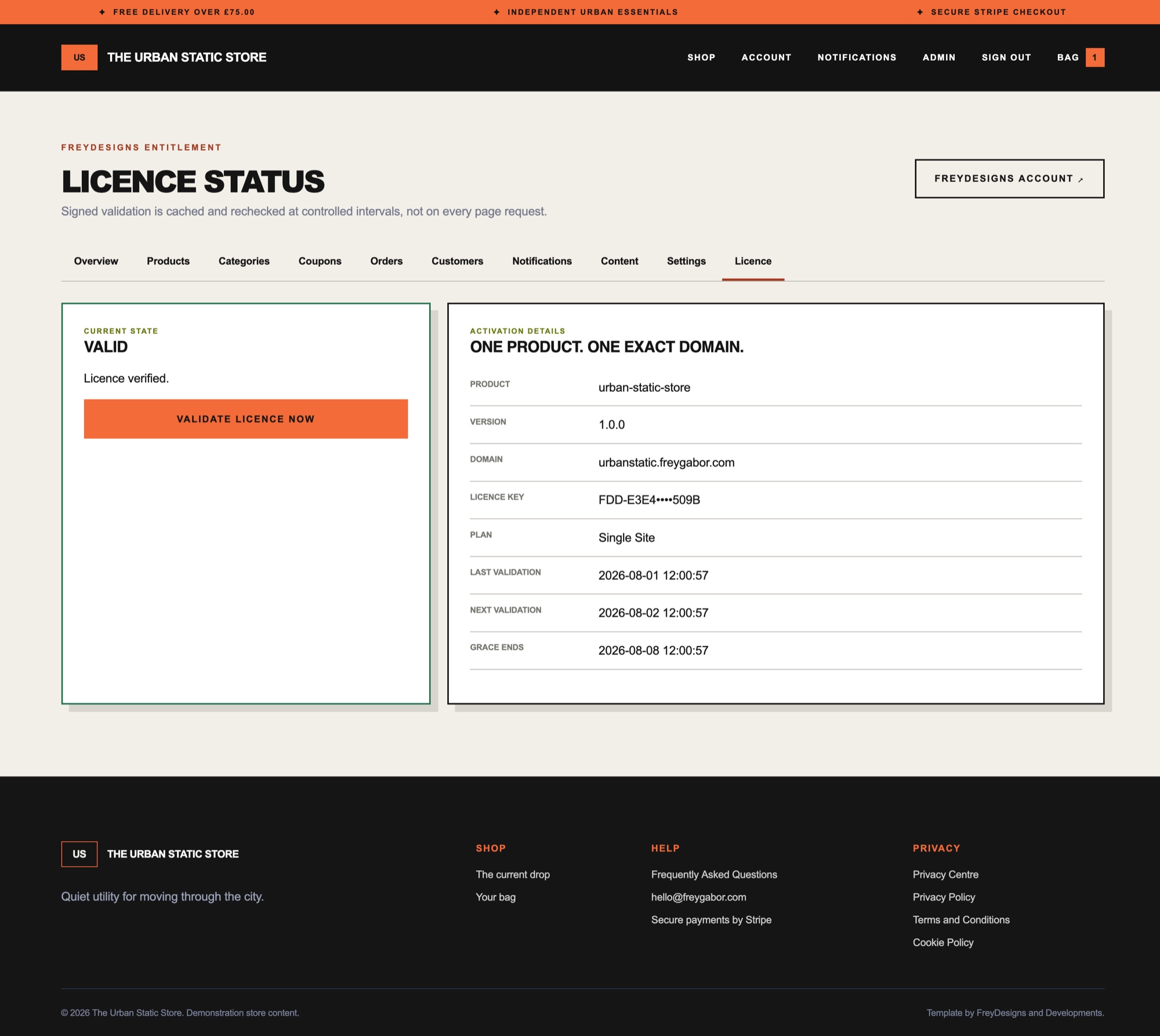Viewport: 1160px width, 1036px height.
Task: Click the VALID current state heading
Action: (x=106, y=347)
